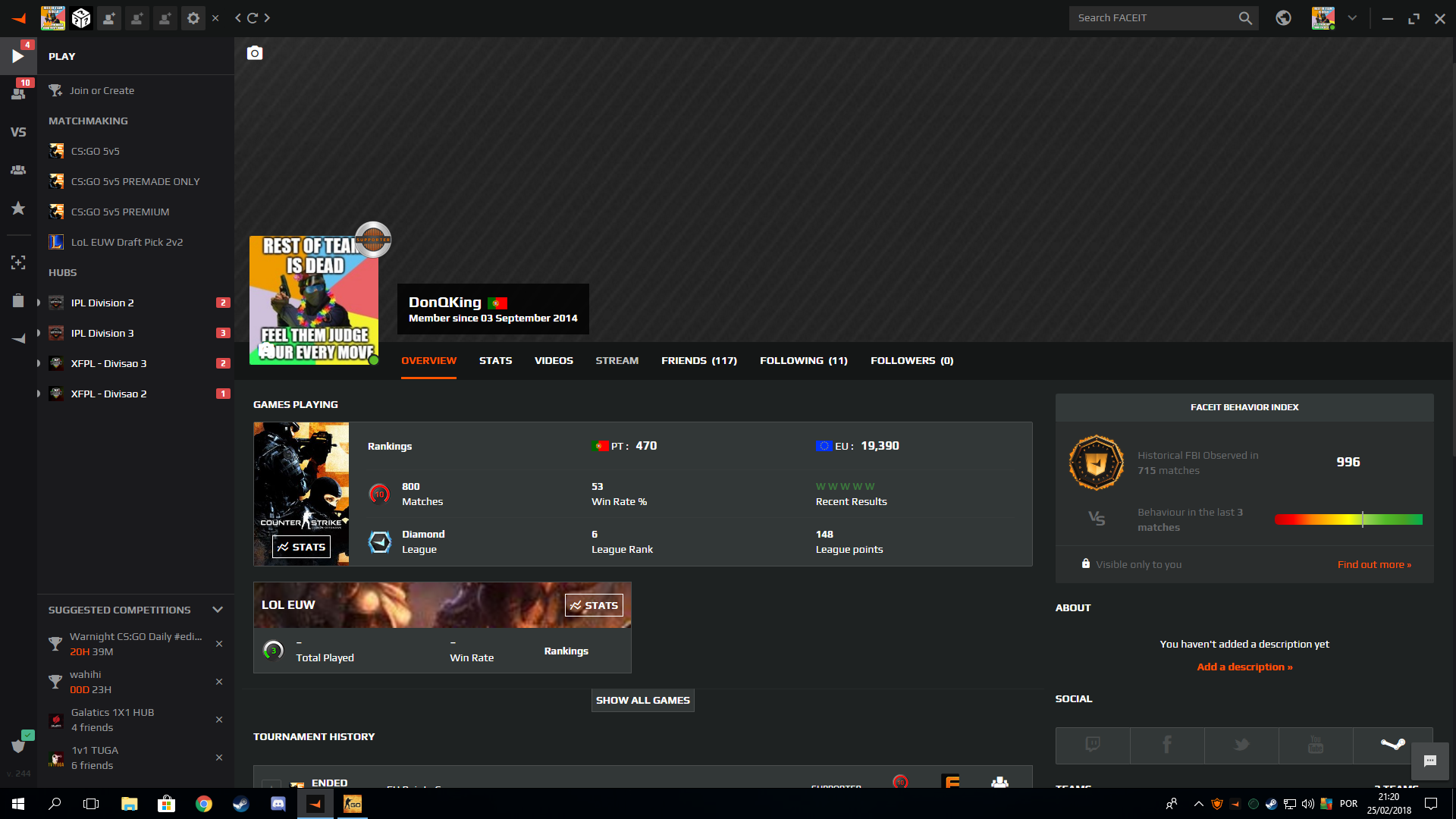Image resolution: width=1456 pixels, height=819 pixels.
Task: Collapse the Suggested Competitions section
Action: coord(218,610)
